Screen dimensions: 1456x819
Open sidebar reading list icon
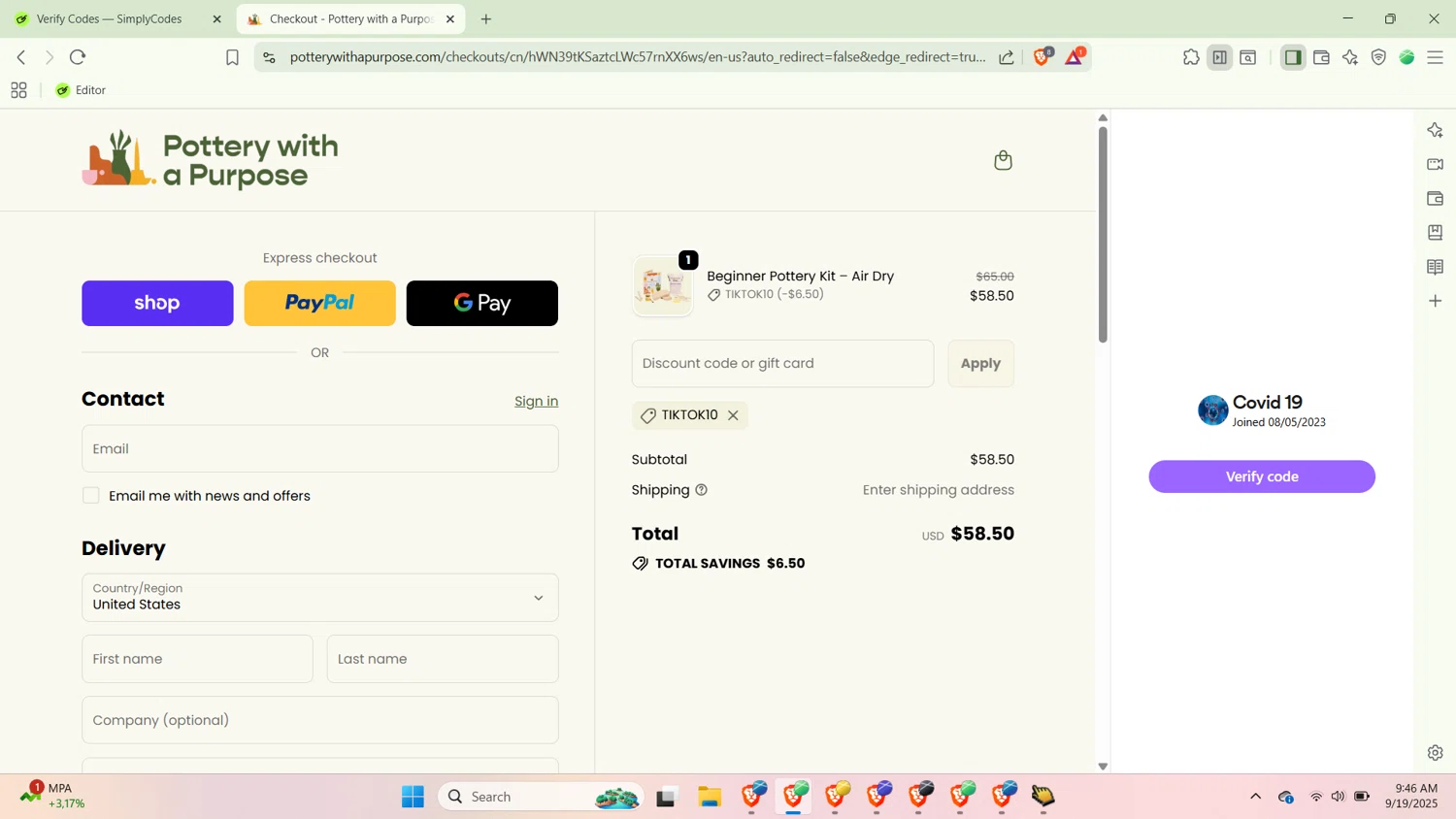pos(1436,267)
